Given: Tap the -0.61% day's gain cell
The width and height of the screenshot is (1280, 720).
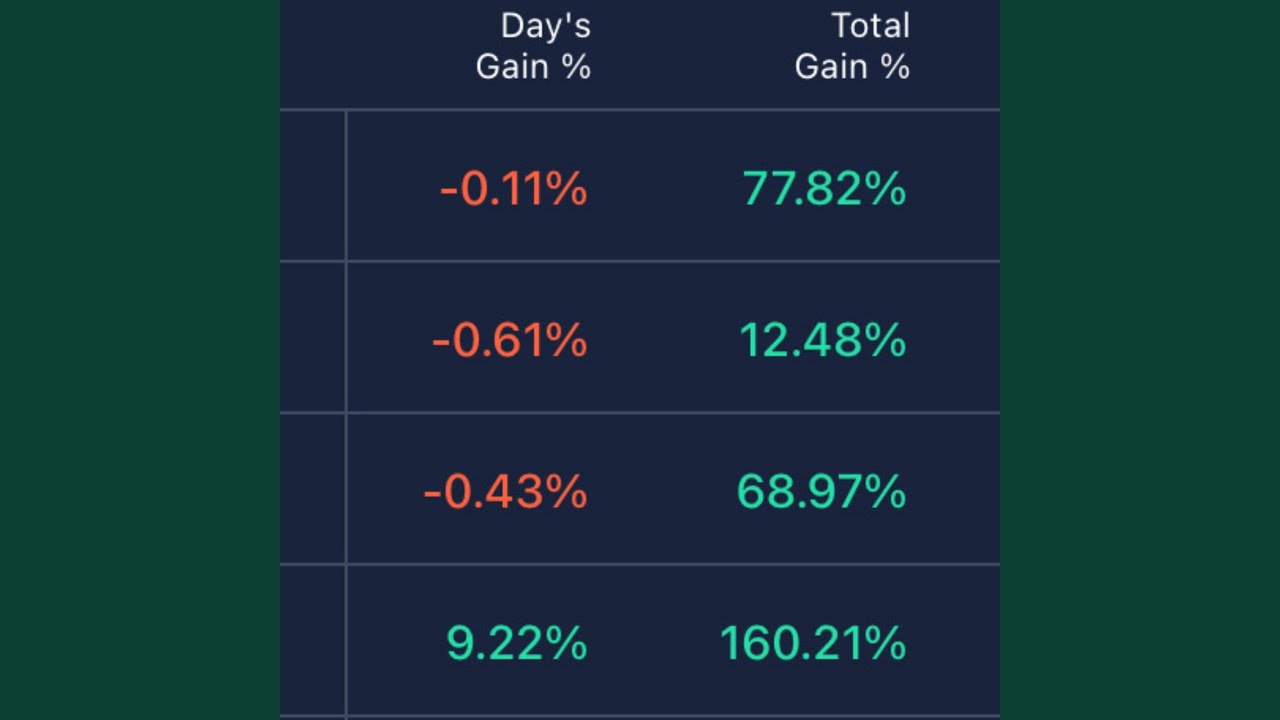Looking at the screenshot, I should click(509, 340).
